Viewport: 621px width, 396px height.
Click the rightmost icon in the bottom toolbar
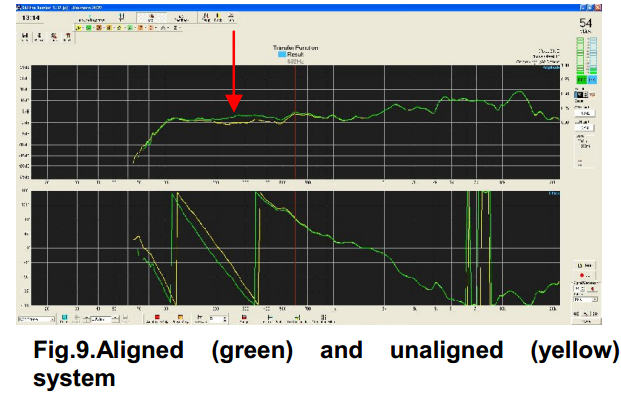(x=324, y=319)
